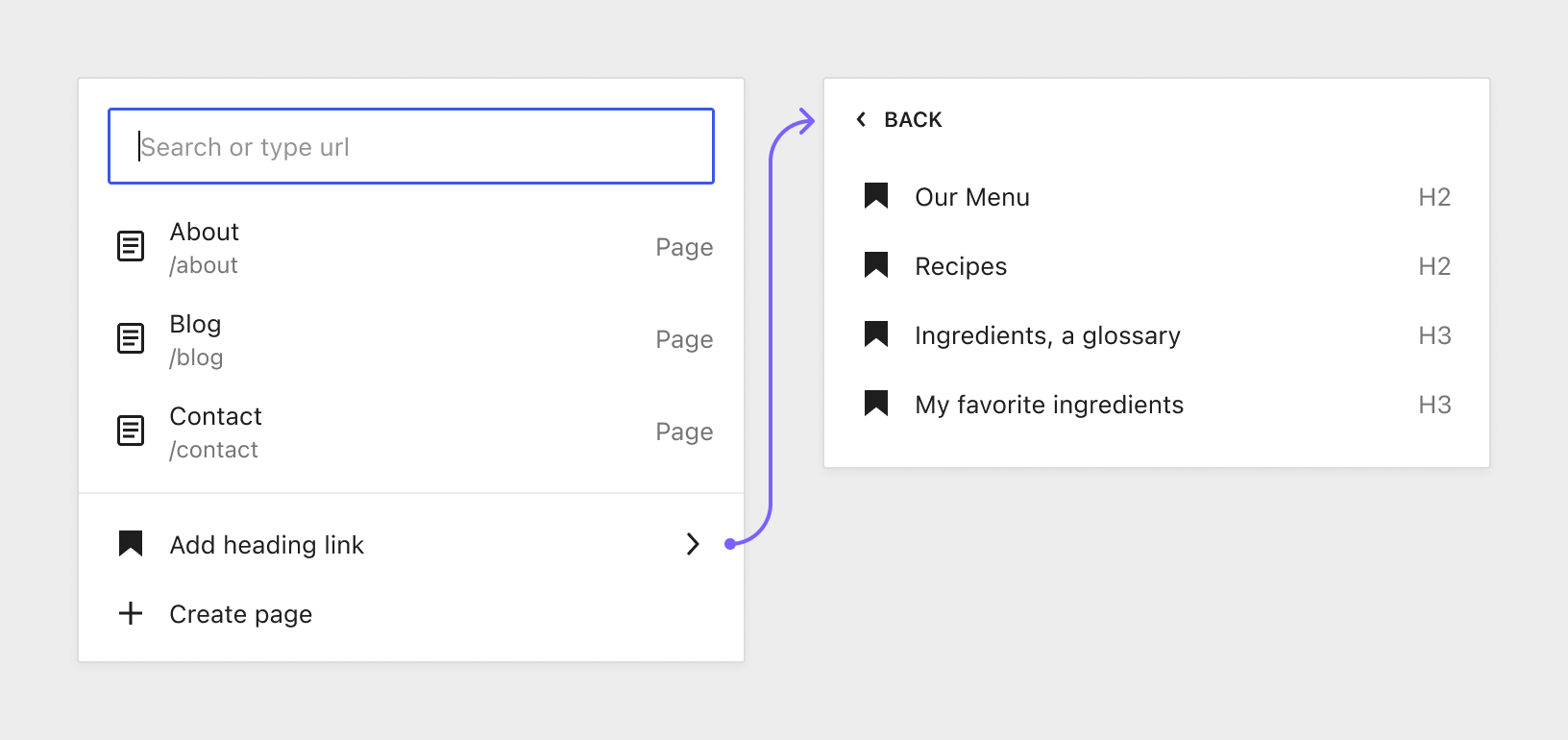Expand Add heading link with its chevron
Viewport: 1568px width, 740px height.
point(692,544)
